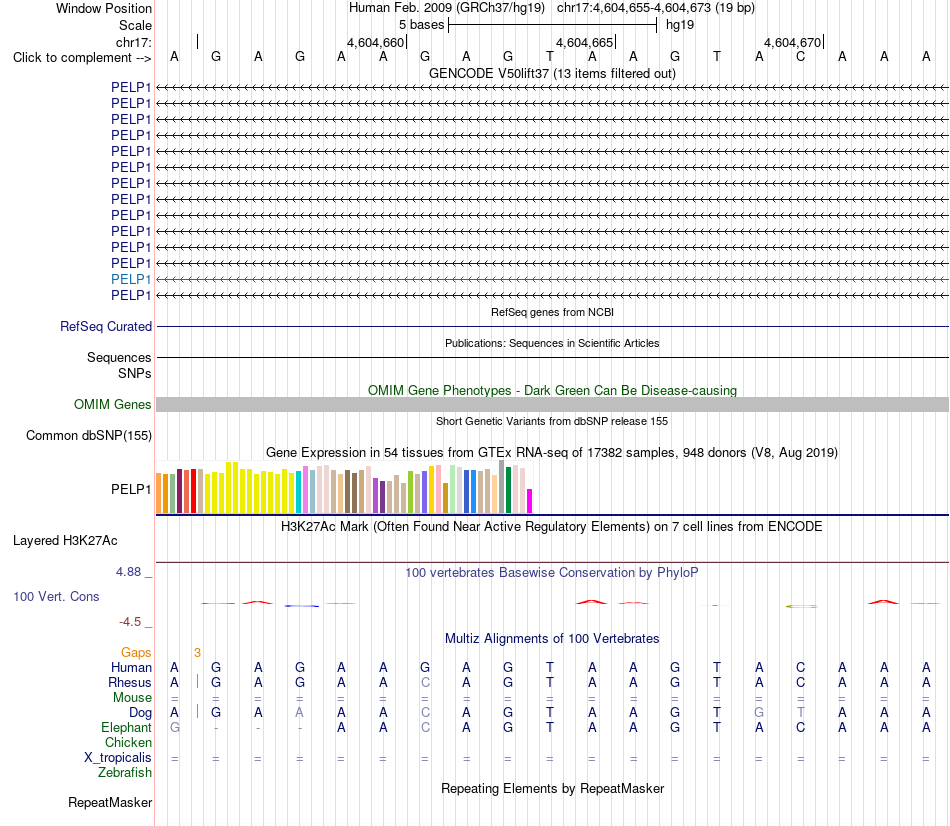Click the C base in the Human alignment row
Image resolution: width=950 pixels, height=826 pixels.
click(x=800, y=667)
